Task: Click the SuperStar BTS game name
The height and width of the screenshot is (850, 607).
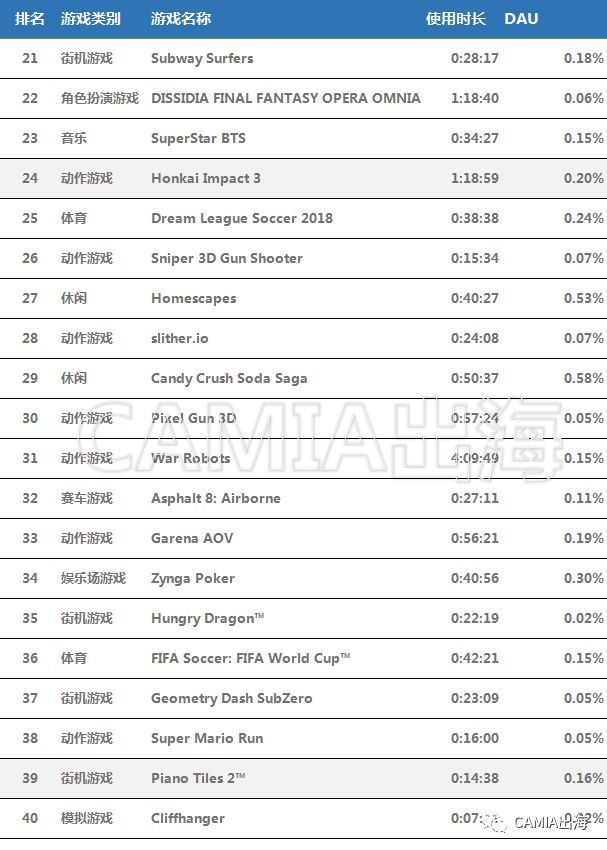Action: [x=198, y=138]
